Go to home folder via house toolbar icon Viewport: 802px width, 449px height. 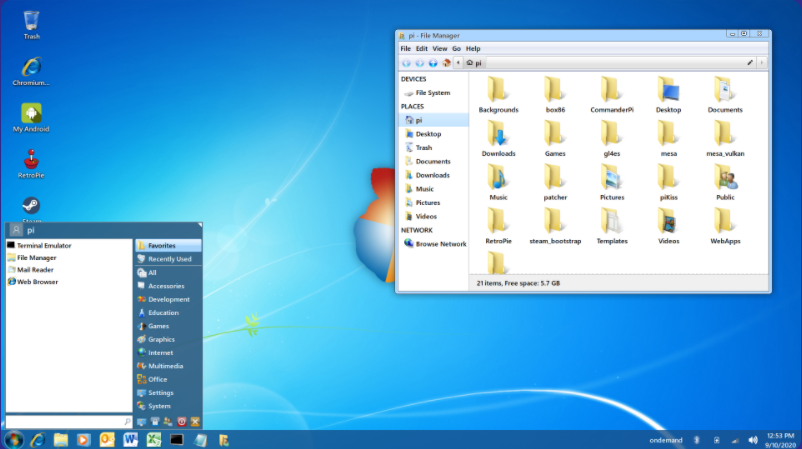445,62
